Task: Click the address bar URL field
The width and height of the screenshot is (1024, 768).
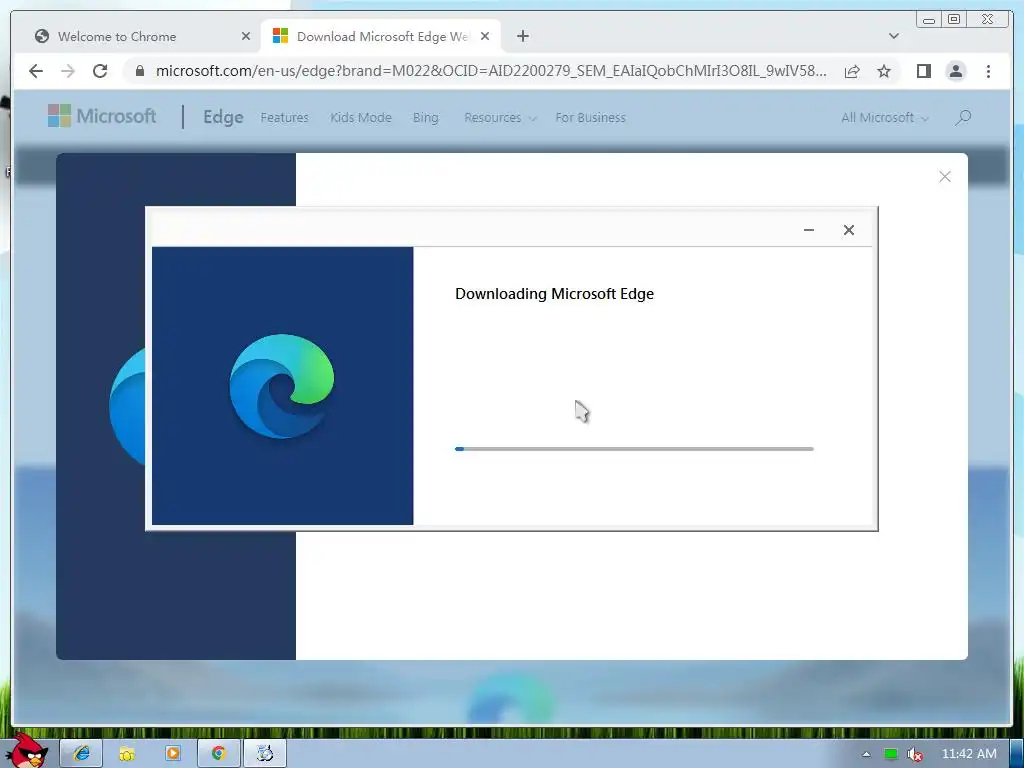Action: [491, 71]
